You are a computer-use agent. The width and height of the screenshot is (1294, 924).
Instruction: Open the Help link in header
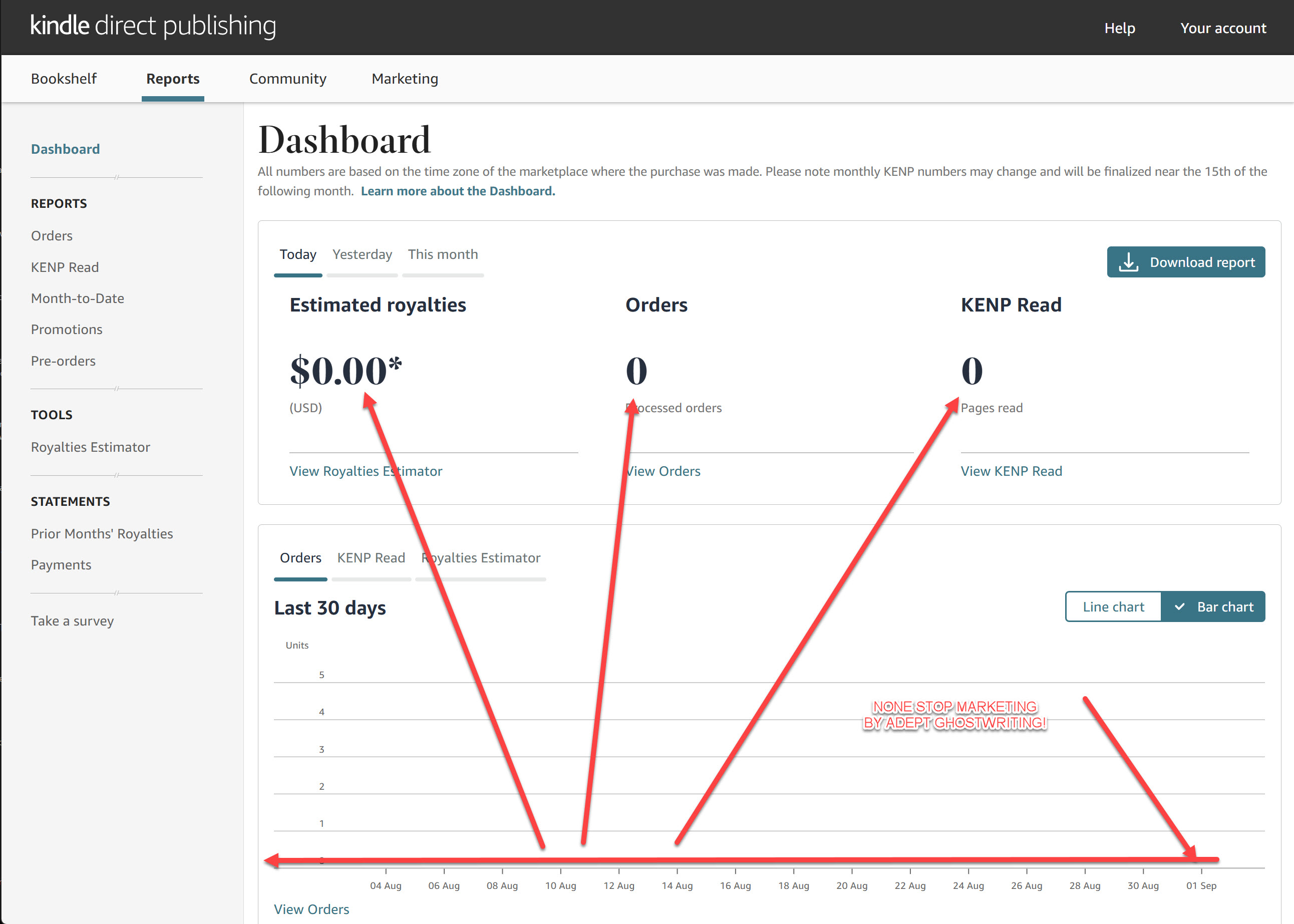[x=1119, y=28]
